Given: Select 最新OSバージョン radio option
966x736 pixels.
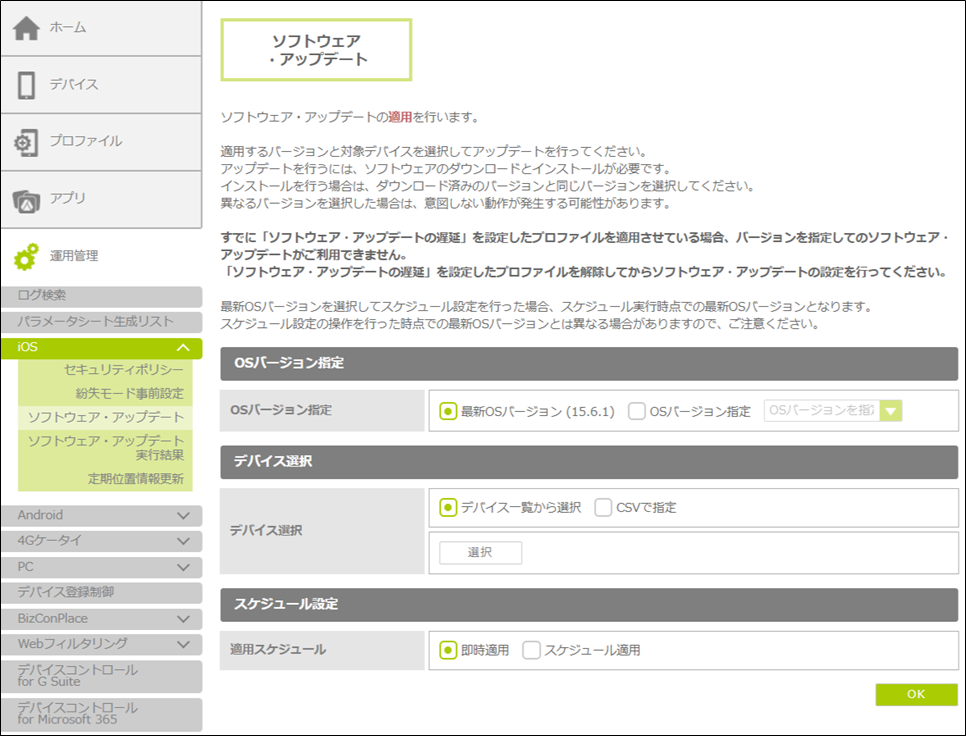Looking at the screenshot, I should 448,411.
